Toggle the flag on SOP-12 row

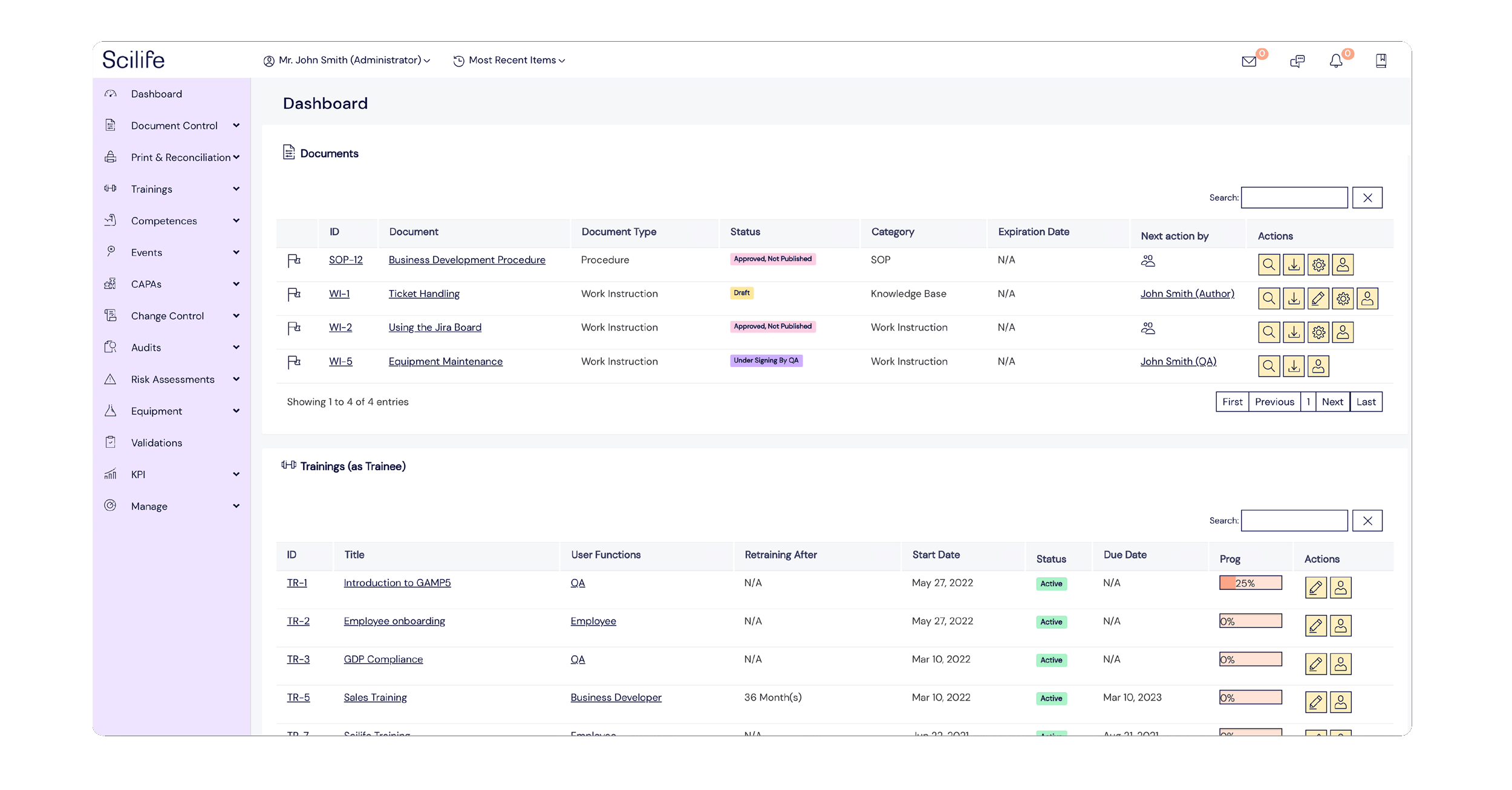[294, 261]
